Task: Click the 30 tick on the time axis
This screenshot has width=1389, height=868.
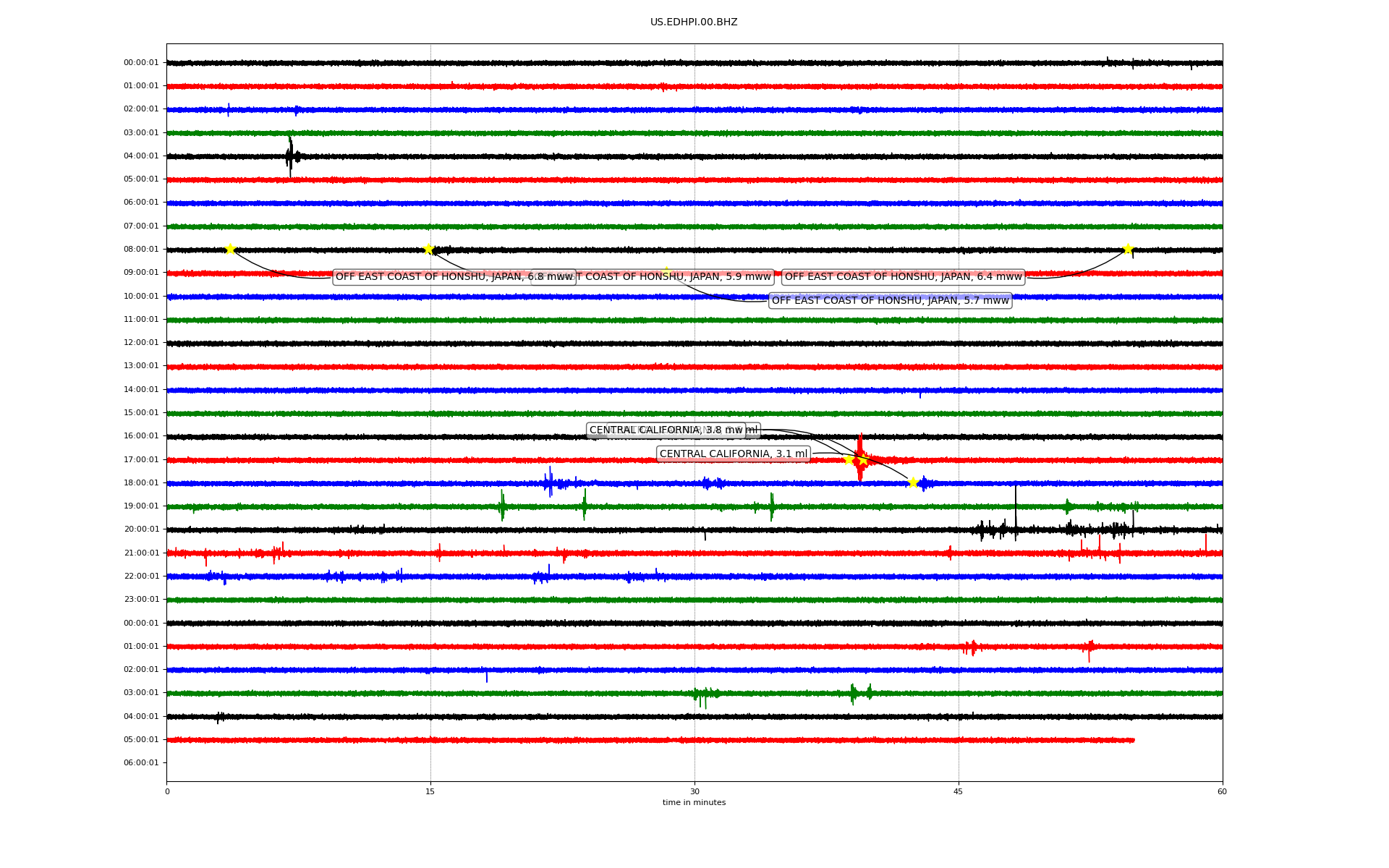Action: [694, 791]
